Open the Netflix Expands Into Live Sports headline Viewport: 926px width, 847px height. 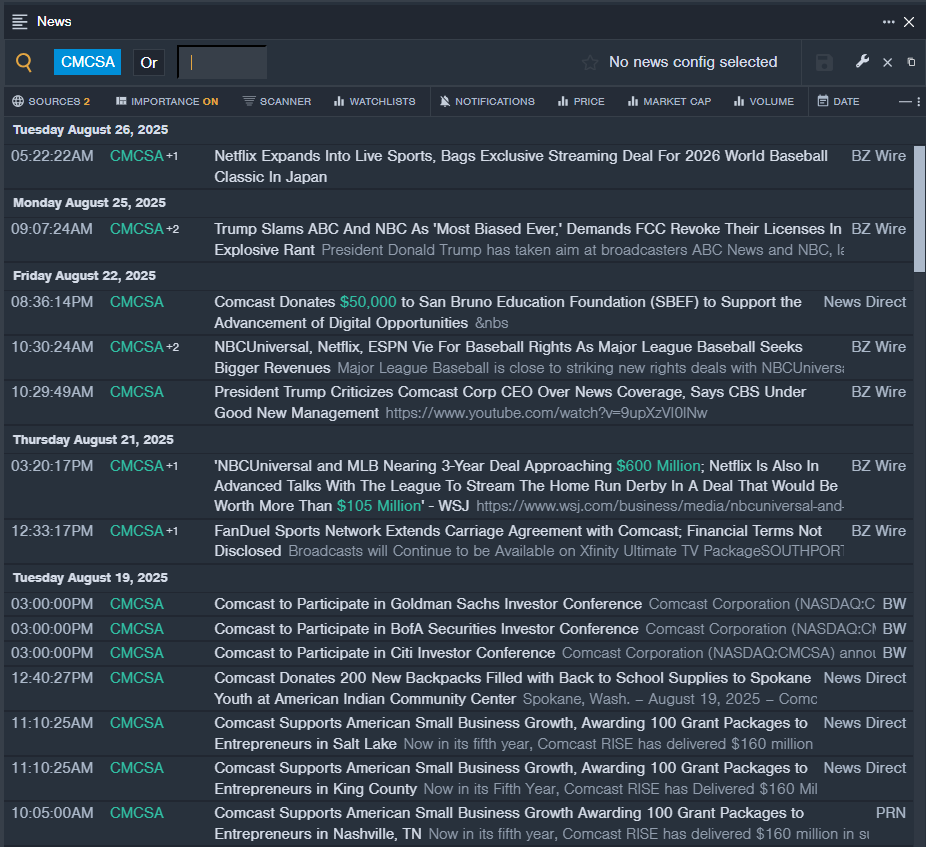[520, 167]
